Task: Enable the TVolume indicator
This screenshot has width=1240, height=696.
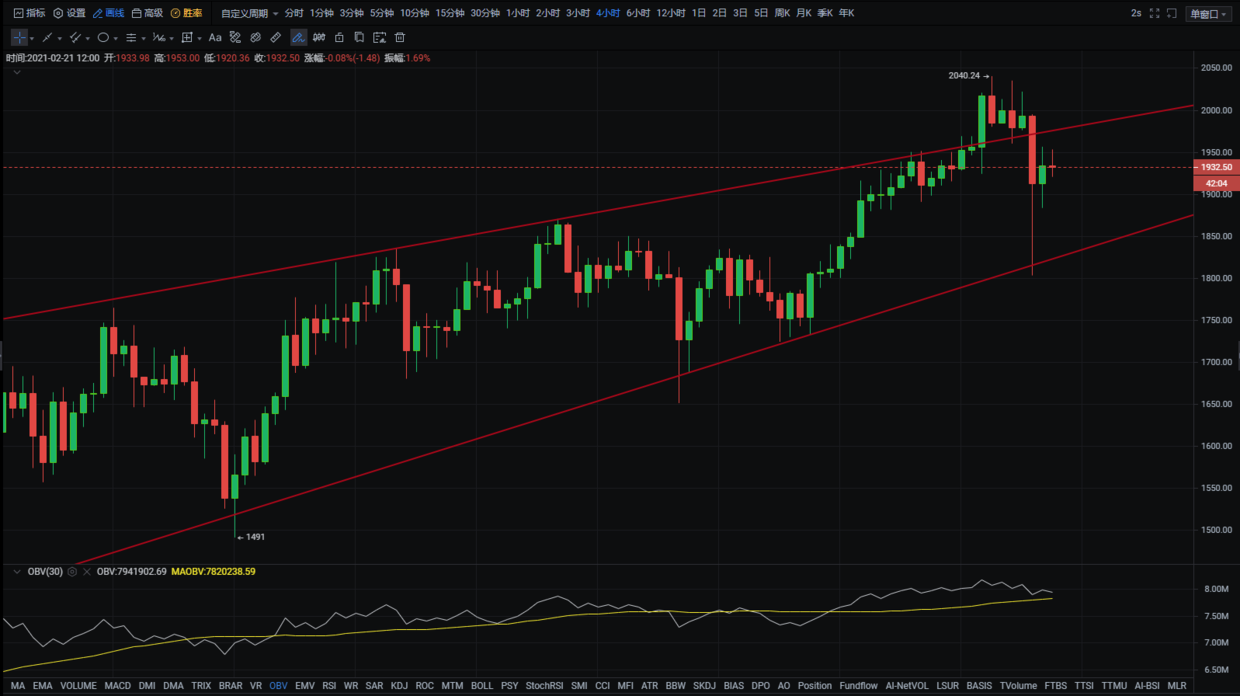Action: click(x=1018, y=686)
